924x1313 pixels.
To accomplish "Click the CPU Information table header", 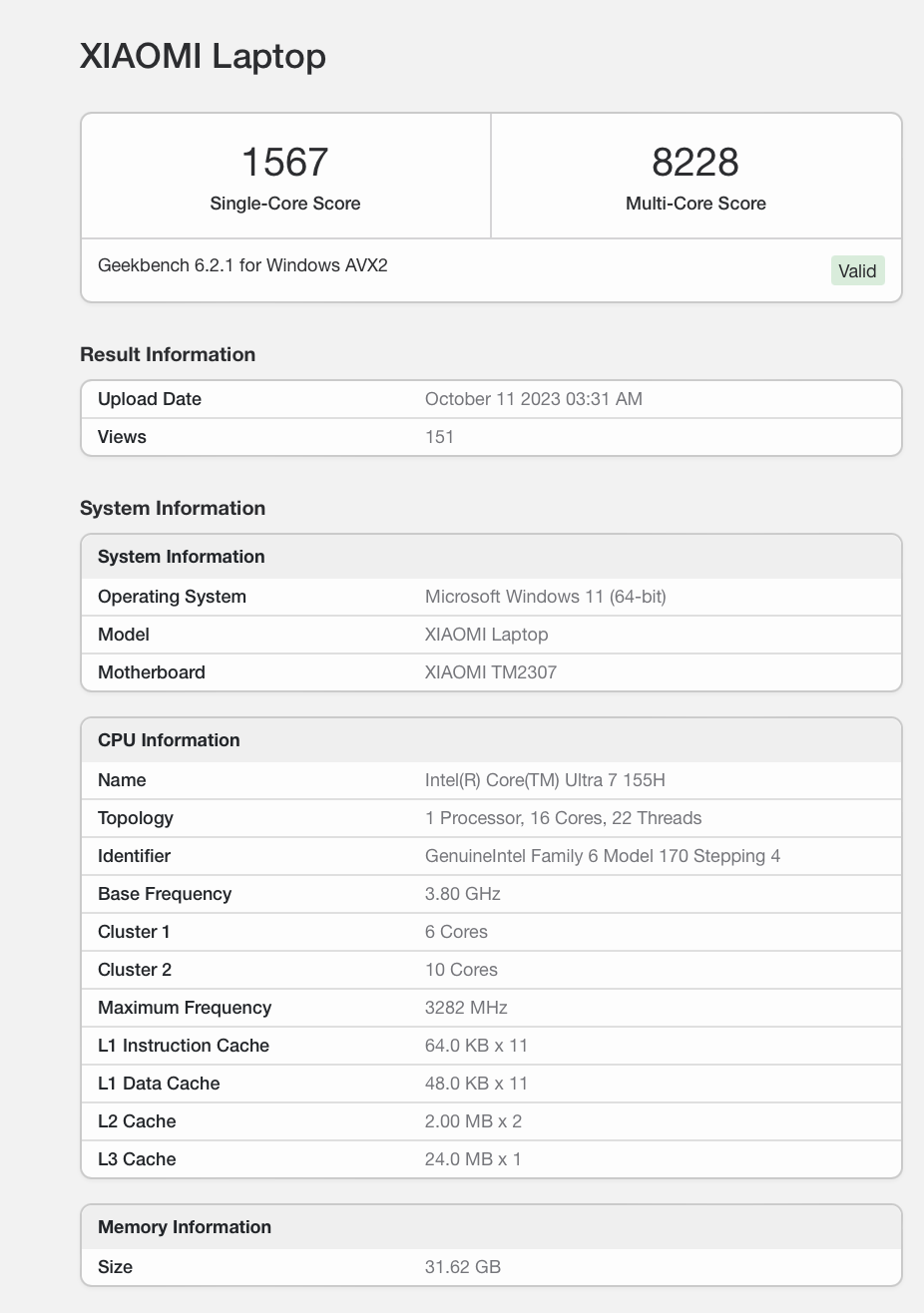I will tap(169, 740).
